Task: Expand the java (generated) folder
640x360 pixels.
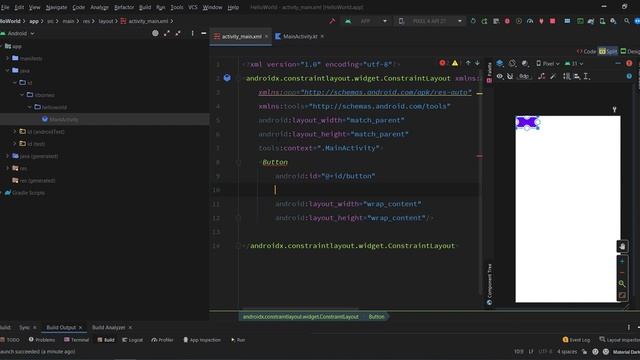Action: click(x=7, y=156)
